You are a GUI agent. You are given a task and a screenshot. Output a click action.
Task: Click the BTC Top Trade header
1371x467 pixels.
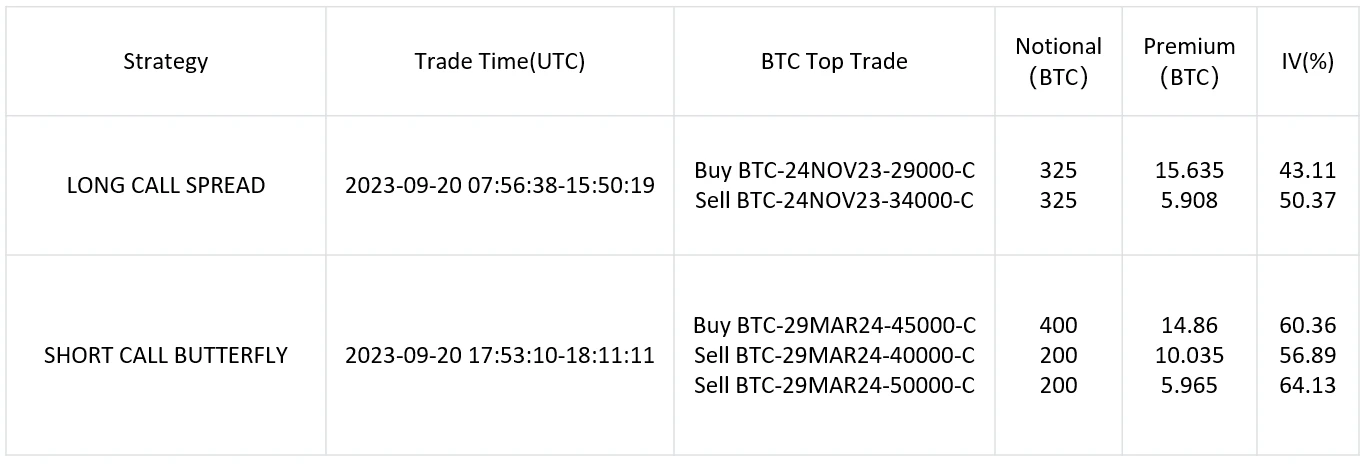(x=834, y=61)
